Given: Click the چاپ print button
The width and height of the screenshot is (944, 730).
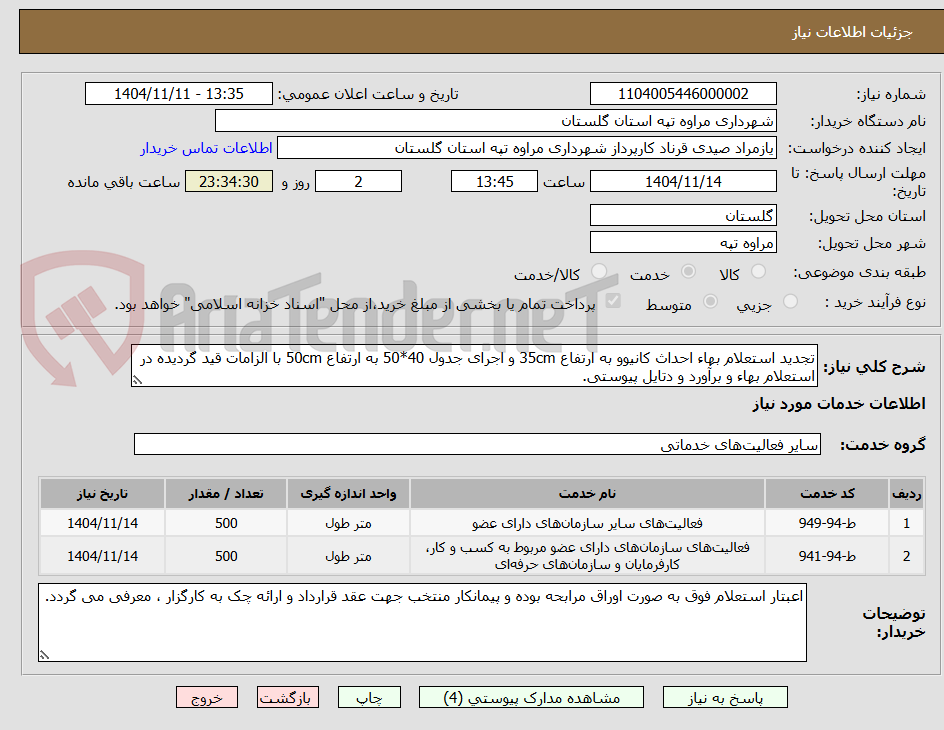Looking at the screenshot, I should pos(369,698).
